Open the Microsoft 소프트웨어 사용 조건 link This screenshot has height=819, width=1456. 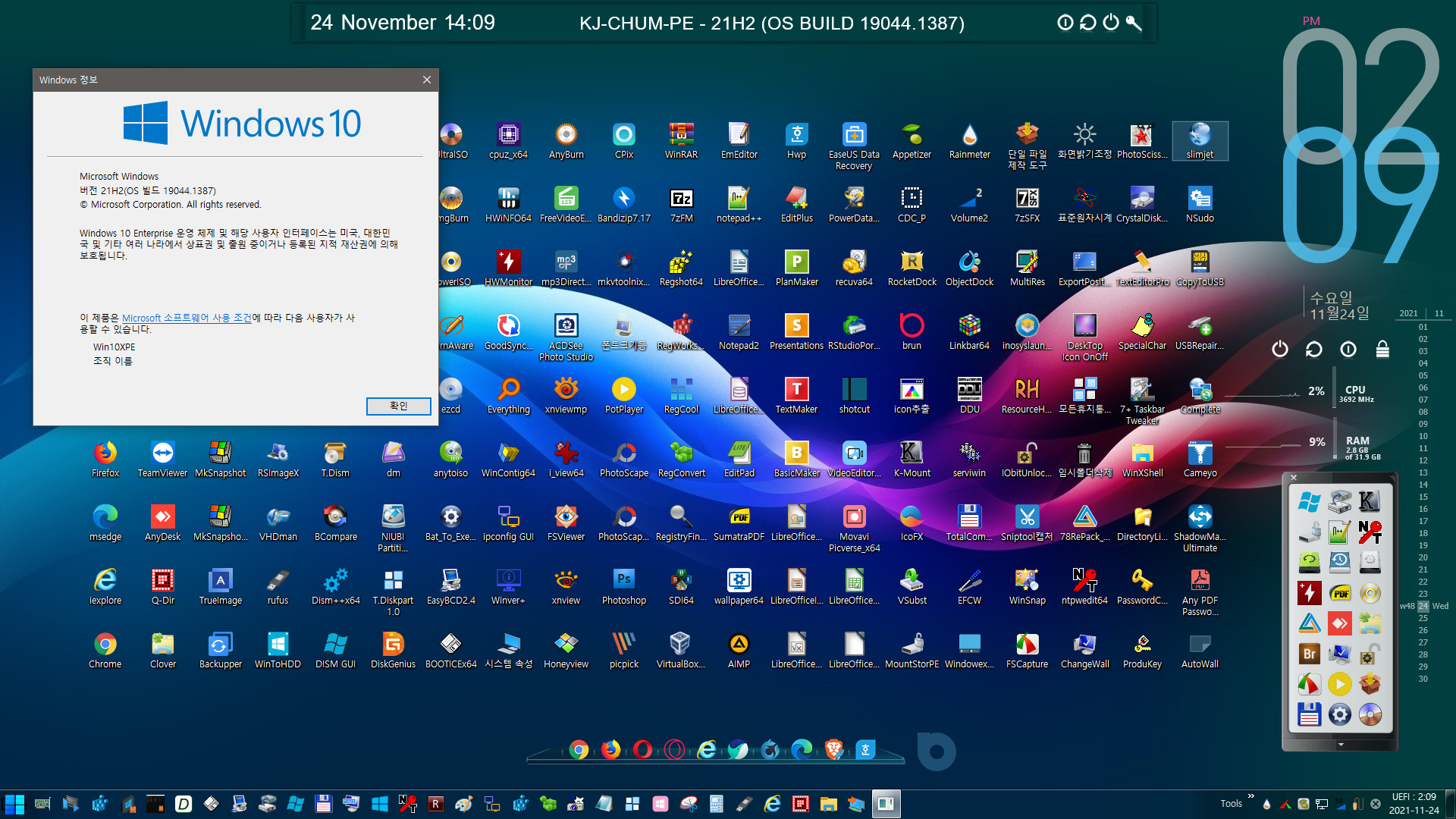187,318
